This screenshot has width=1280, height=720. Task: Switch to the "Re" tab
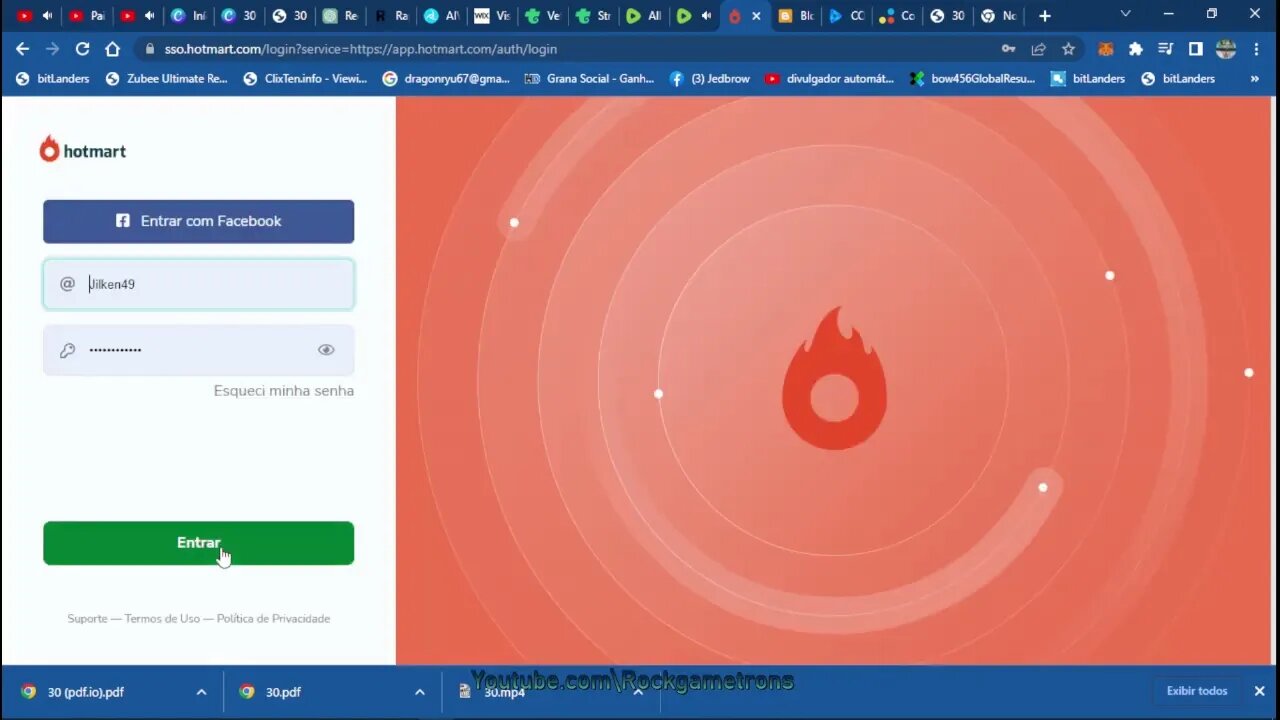click(340, 16)
